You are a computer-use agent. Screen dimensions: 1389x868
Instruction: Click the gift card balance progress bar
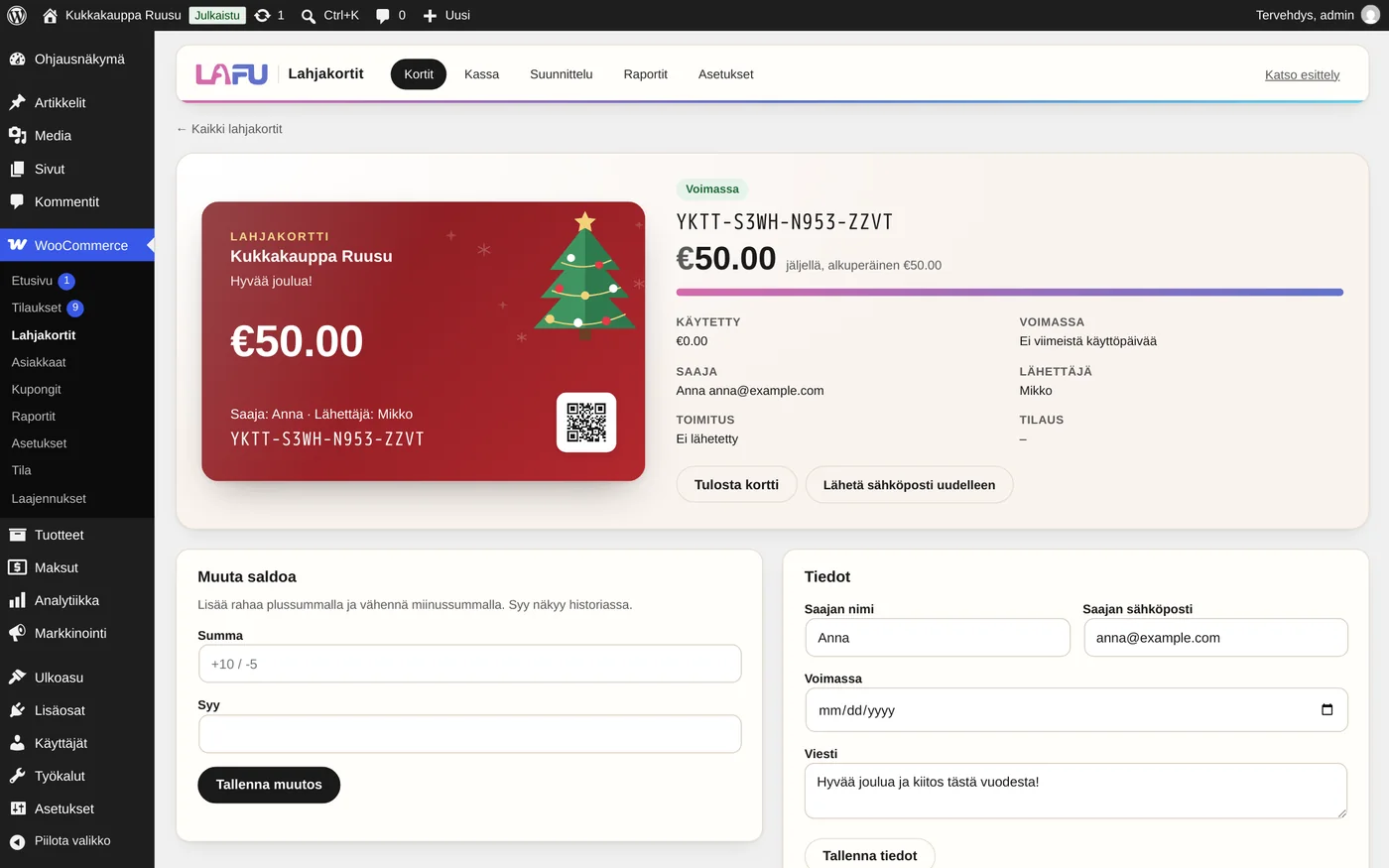tap(1010, 293)
